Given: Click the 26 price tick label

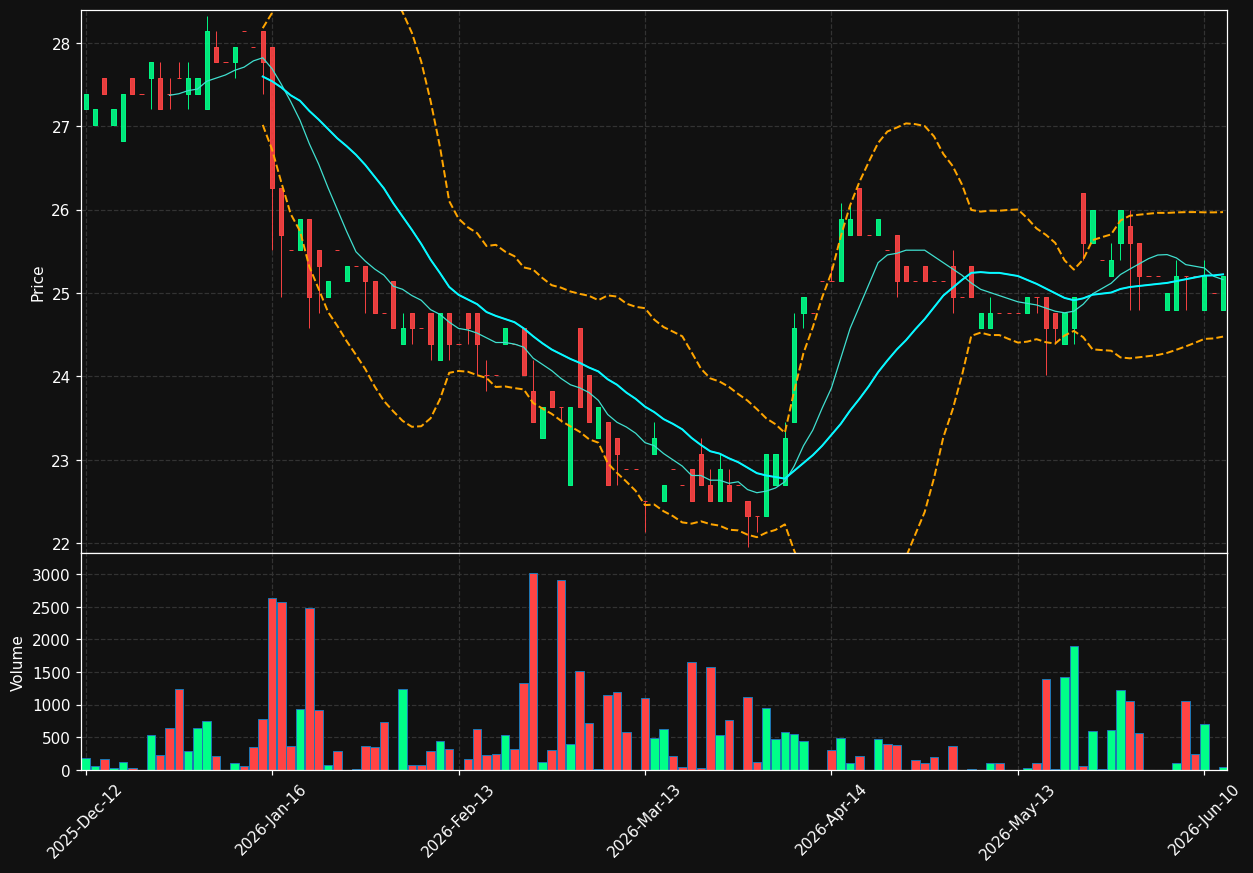Looking at the screenshot, I should pyautogui.click(x=61, y=210).
